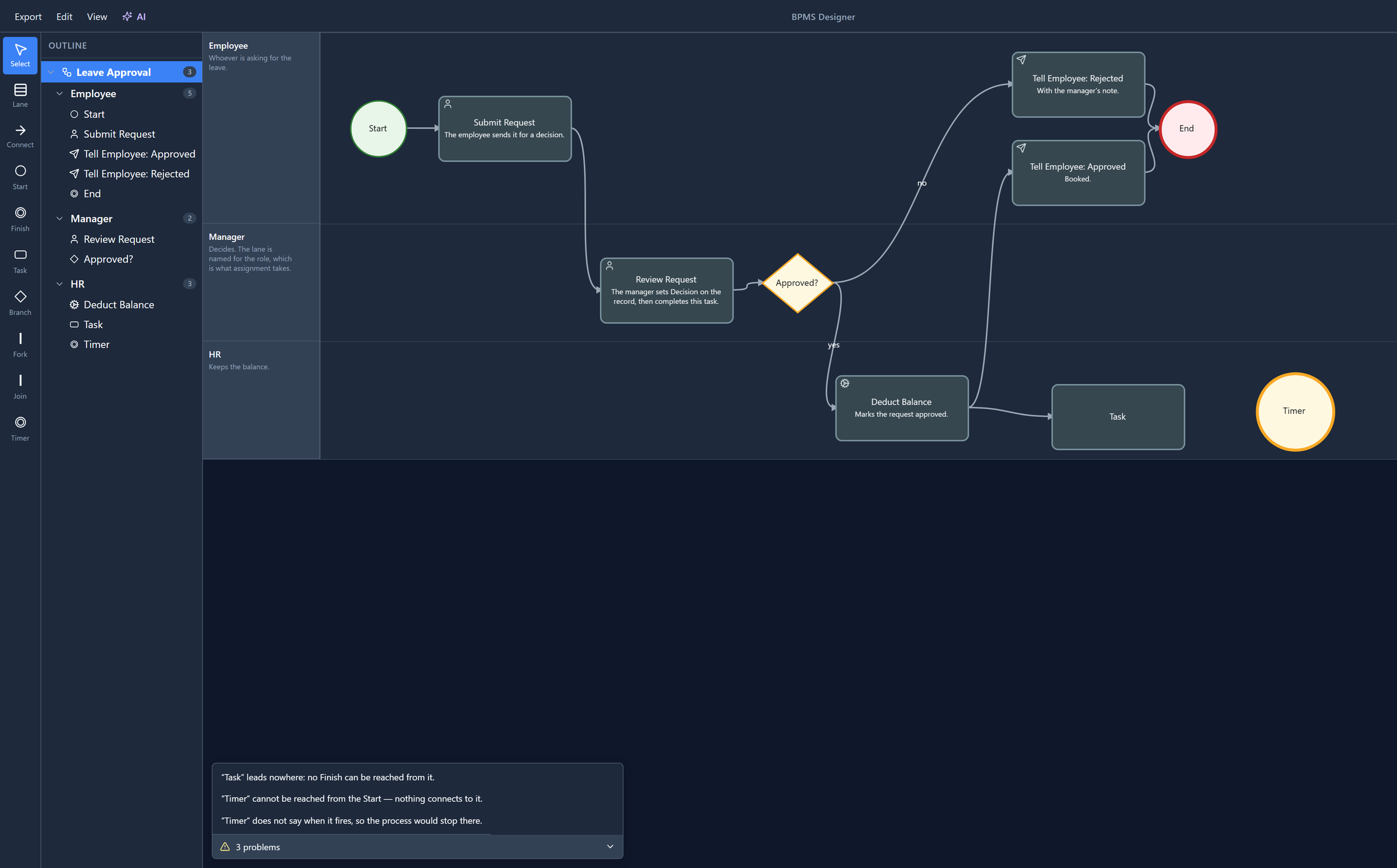Click process icon beside Leave Approval
Image resolution: width=1397 pixels, height=868 pixels.
point(67,72)
